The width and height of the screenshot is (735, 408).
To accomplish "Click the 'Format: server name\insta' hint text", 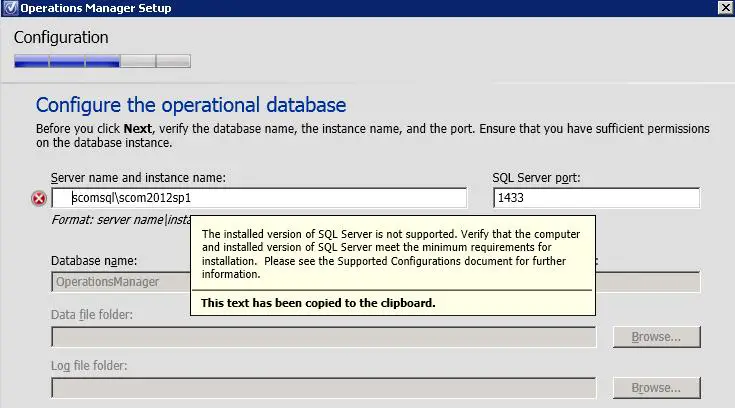I will click(x=121, y=219).
